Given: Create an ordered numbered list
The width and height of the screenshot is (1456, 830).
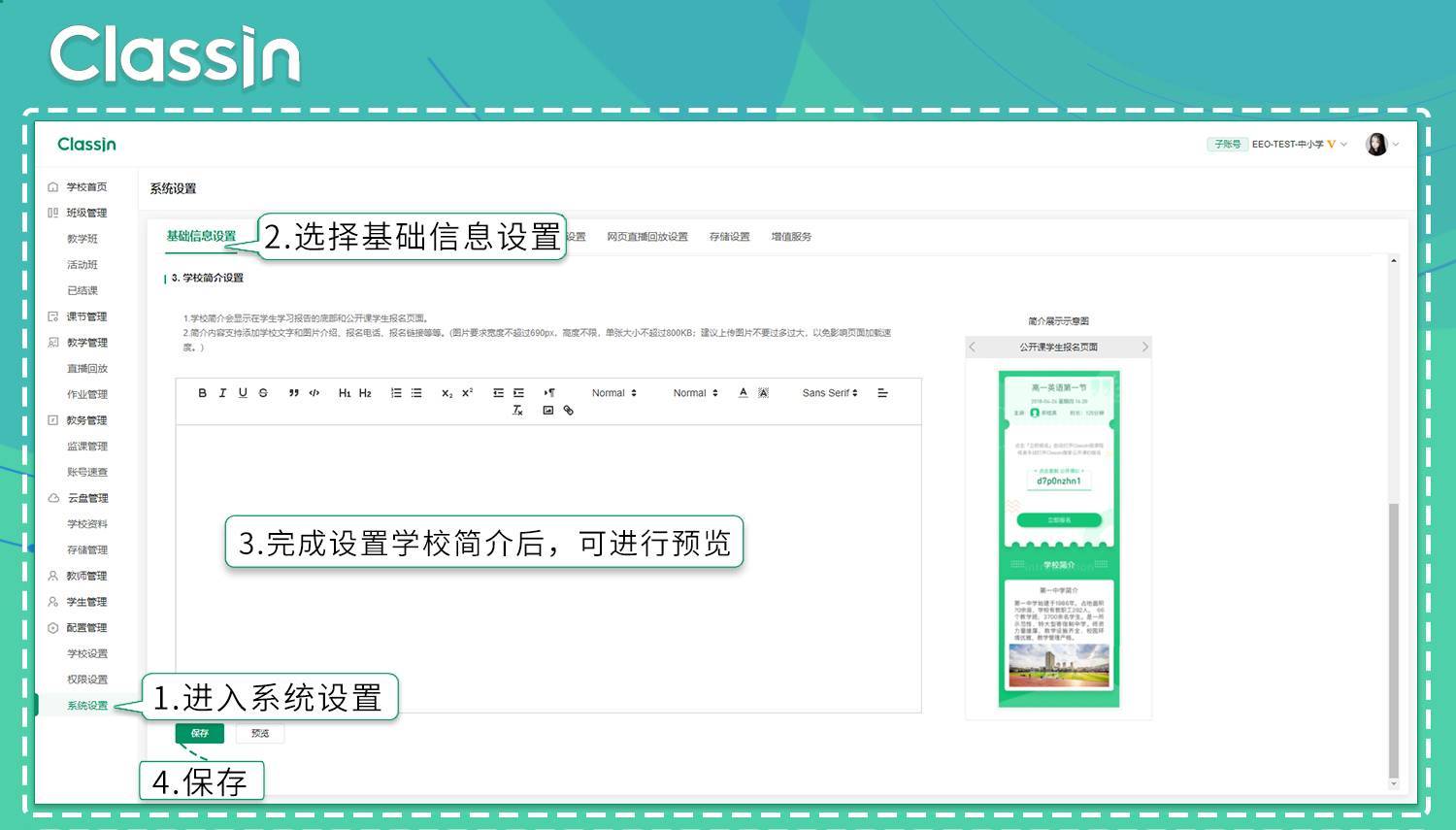Looking at the screenshot, I should click(x=396, y=393).
